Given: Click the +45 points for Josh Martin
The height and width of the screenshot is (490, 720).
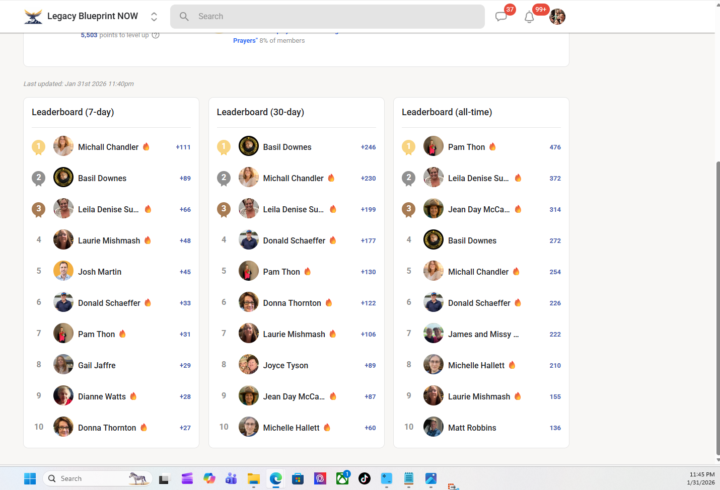Looking at the screenshot, I should tap(185, 272).
